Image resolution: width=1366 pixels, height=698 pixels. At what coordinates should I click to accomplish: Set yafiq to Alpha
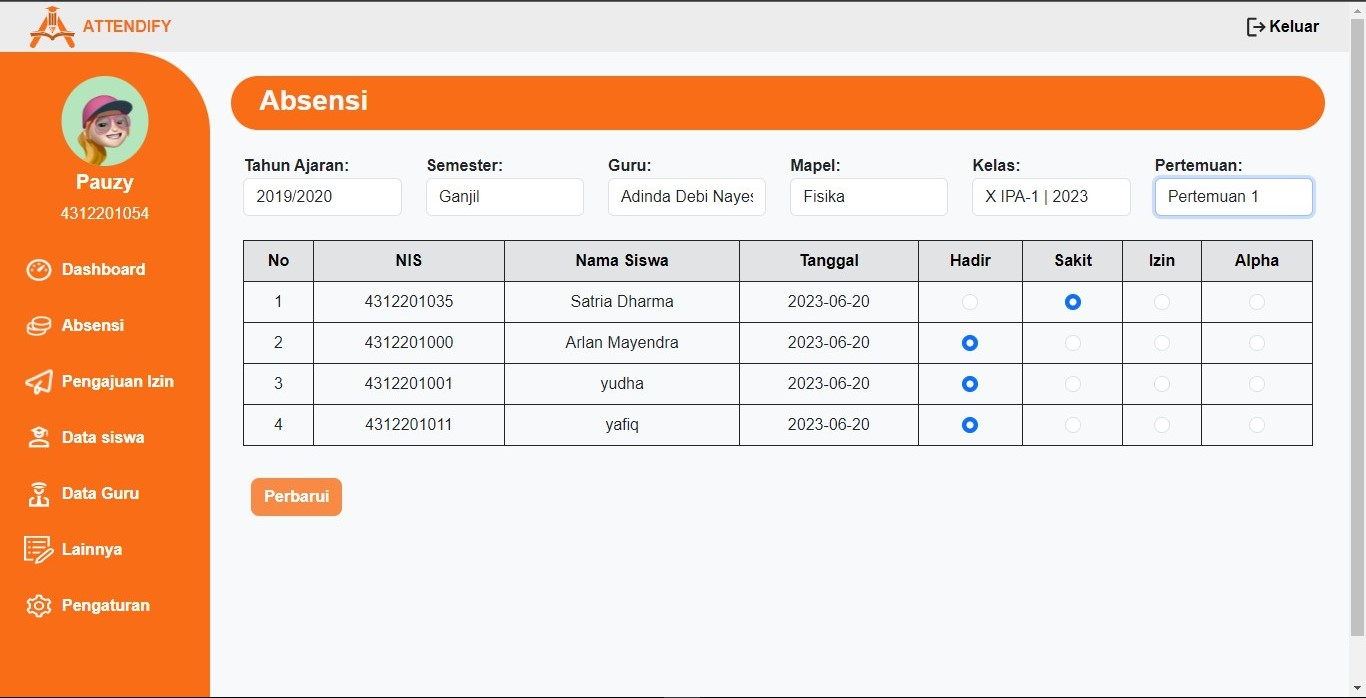(x=1256, y=425)
